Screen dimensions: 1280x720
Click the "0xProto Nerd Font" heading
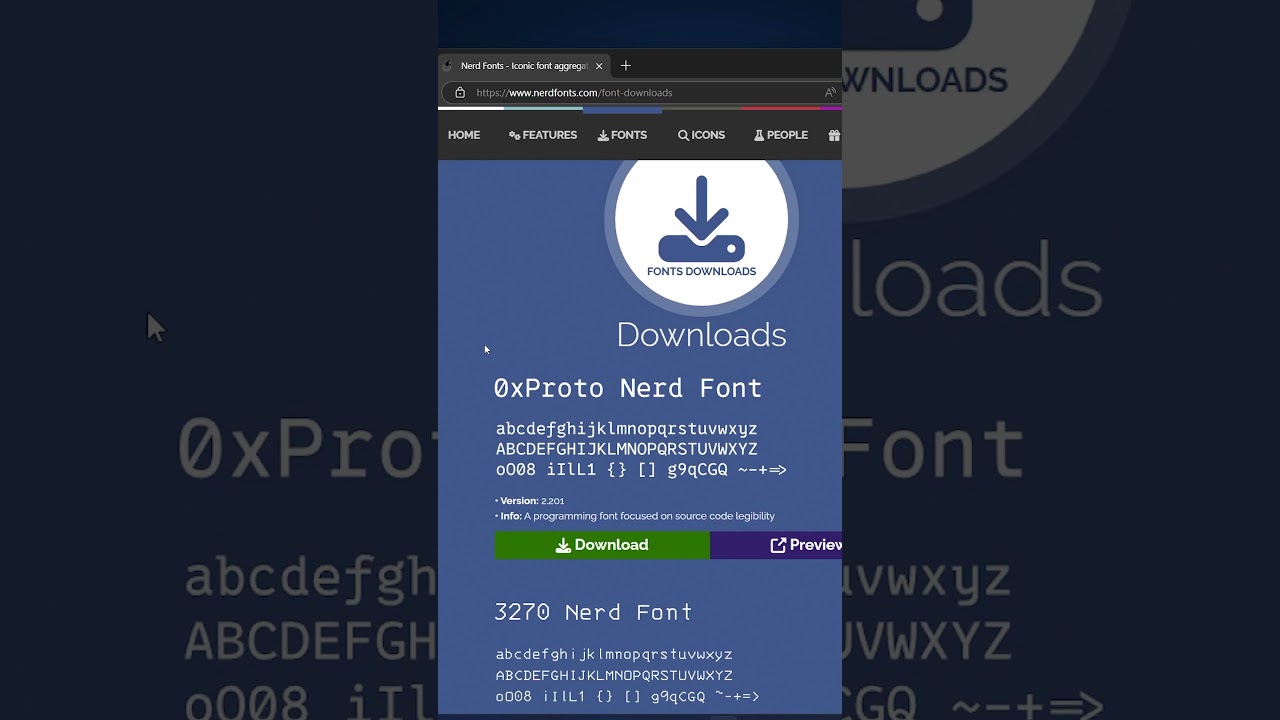click(628, 388)
